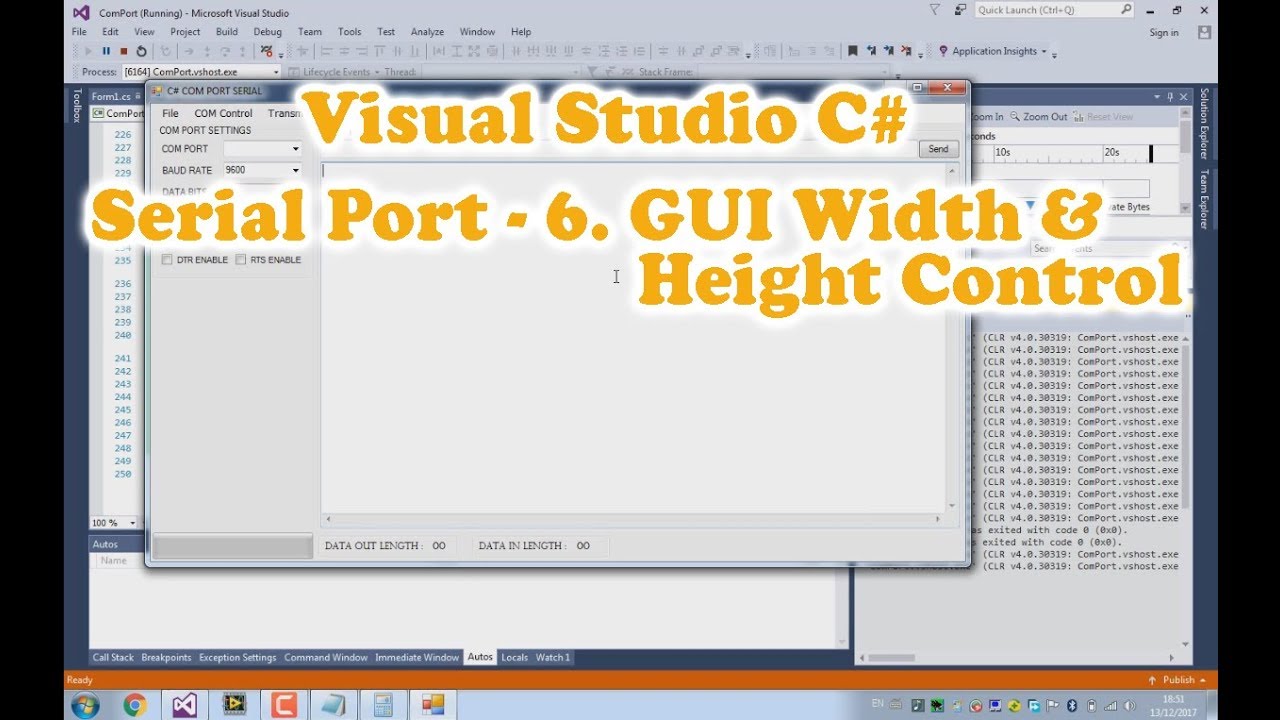Open Google Chrome from taskbar
The width and height of the screenshot is (1280, 720).
click(x=135, y=705)
